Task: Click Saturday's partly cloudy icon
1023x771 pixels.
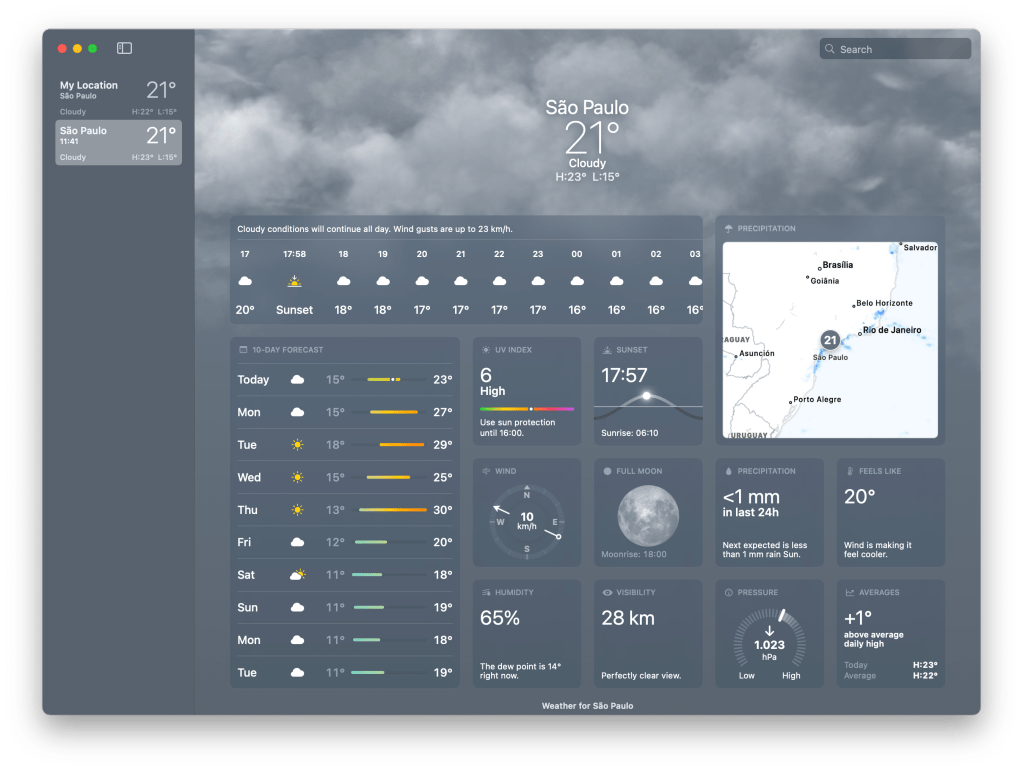Action: click(x=297, y=575)
